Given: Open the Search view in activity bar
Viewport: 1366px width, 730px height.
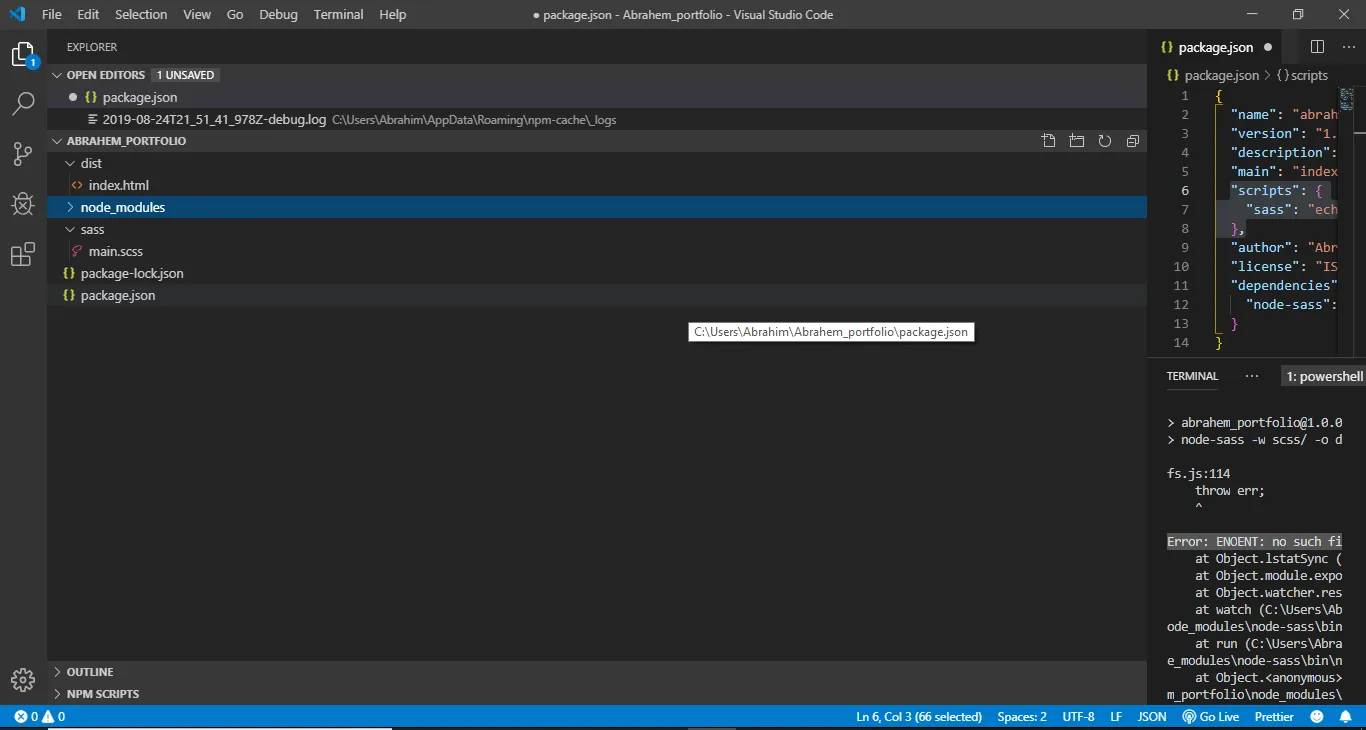Looking at the screenshot, I should [23, 103].
